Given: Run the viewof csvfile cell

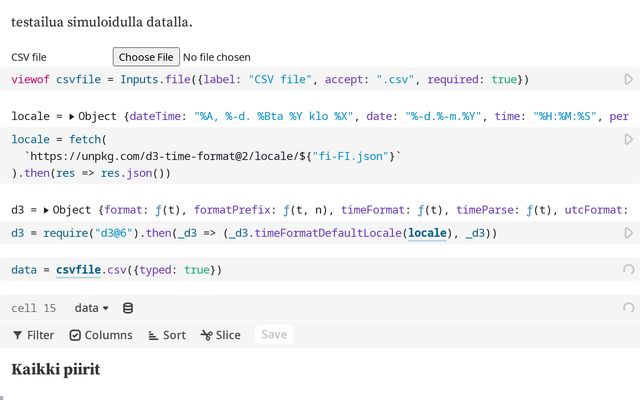Looking at the screenshot, I should pos(629,79).
